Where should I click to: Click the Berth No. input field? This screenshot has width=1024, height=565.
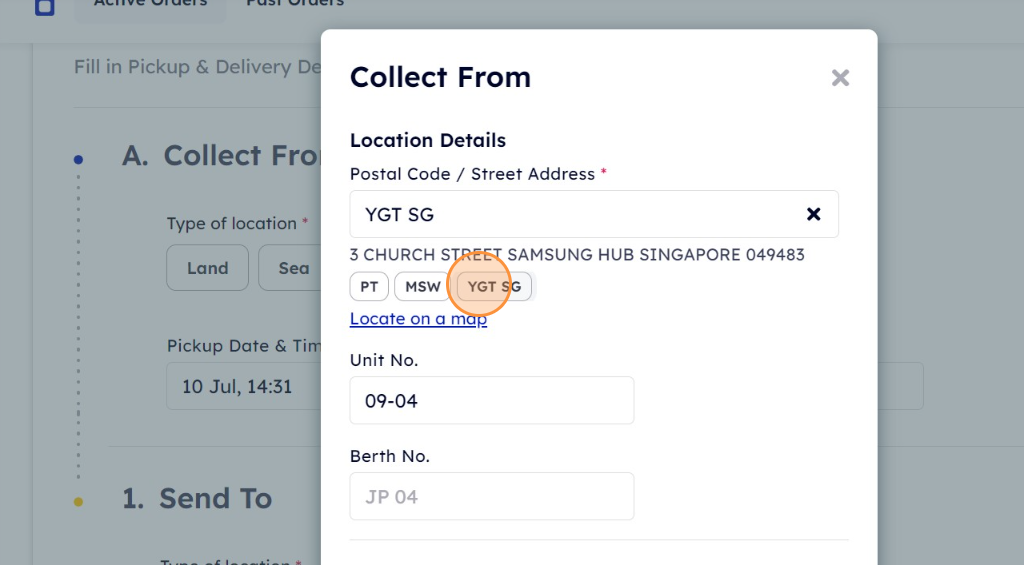coord(492,496)
